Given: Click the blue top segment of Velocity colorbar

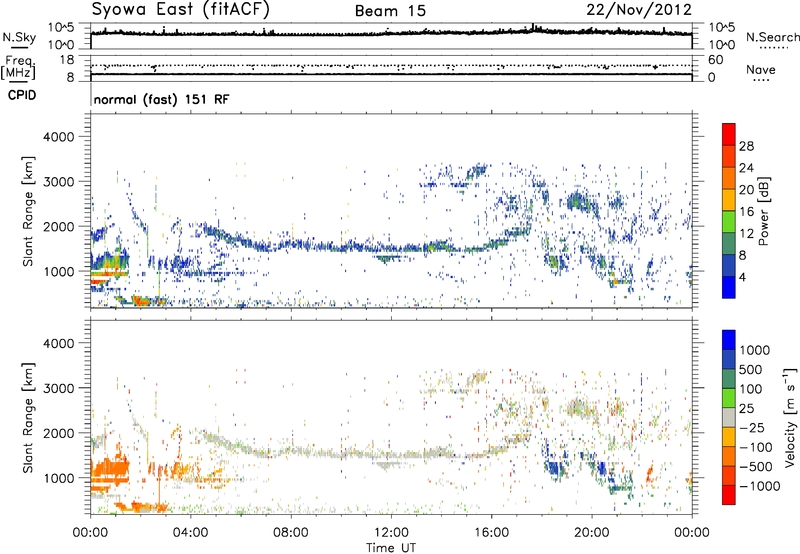Looking at the screenshot, I should coord(729,340).
